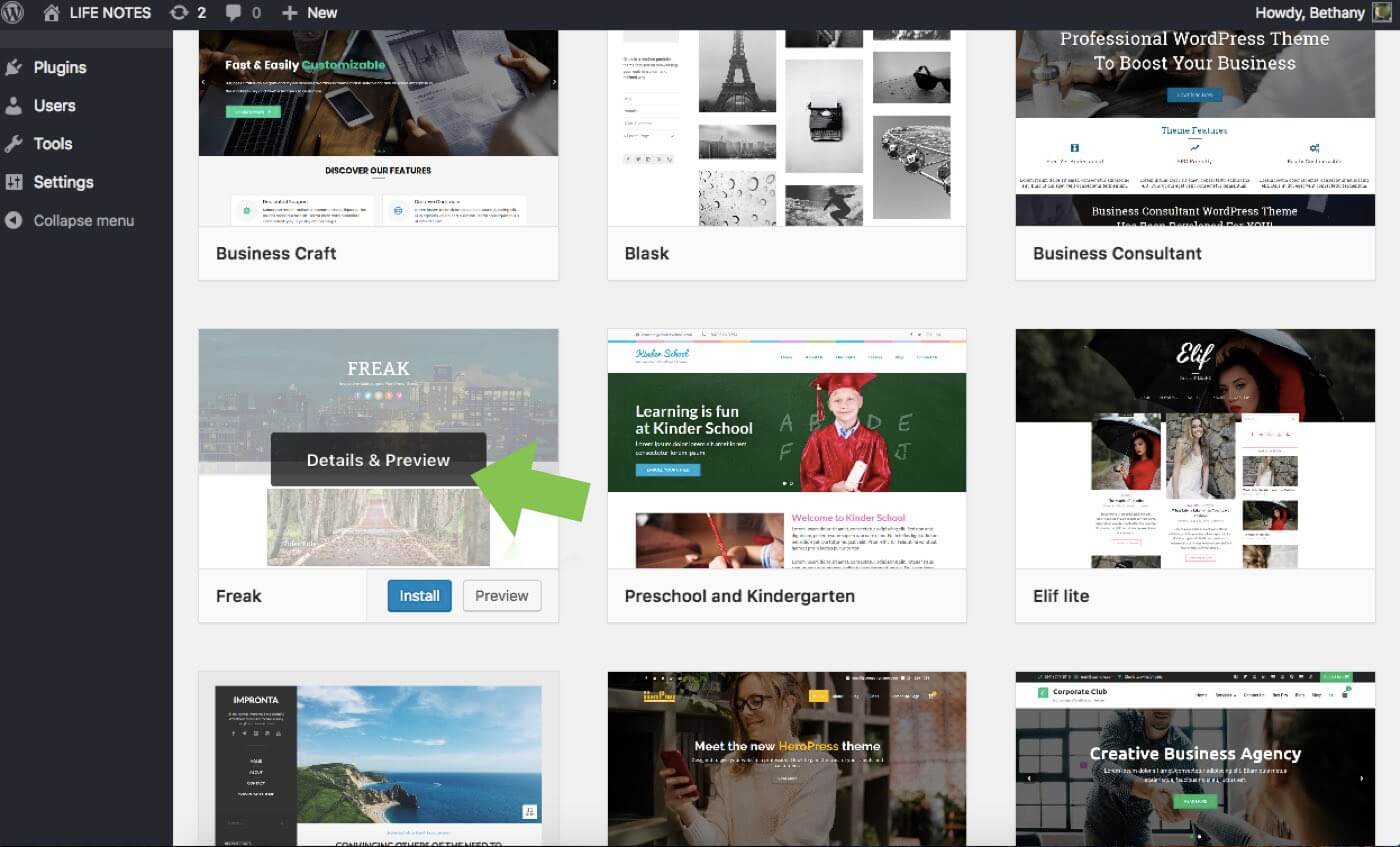Click the Settings sliders icon

tap(14, 182)
